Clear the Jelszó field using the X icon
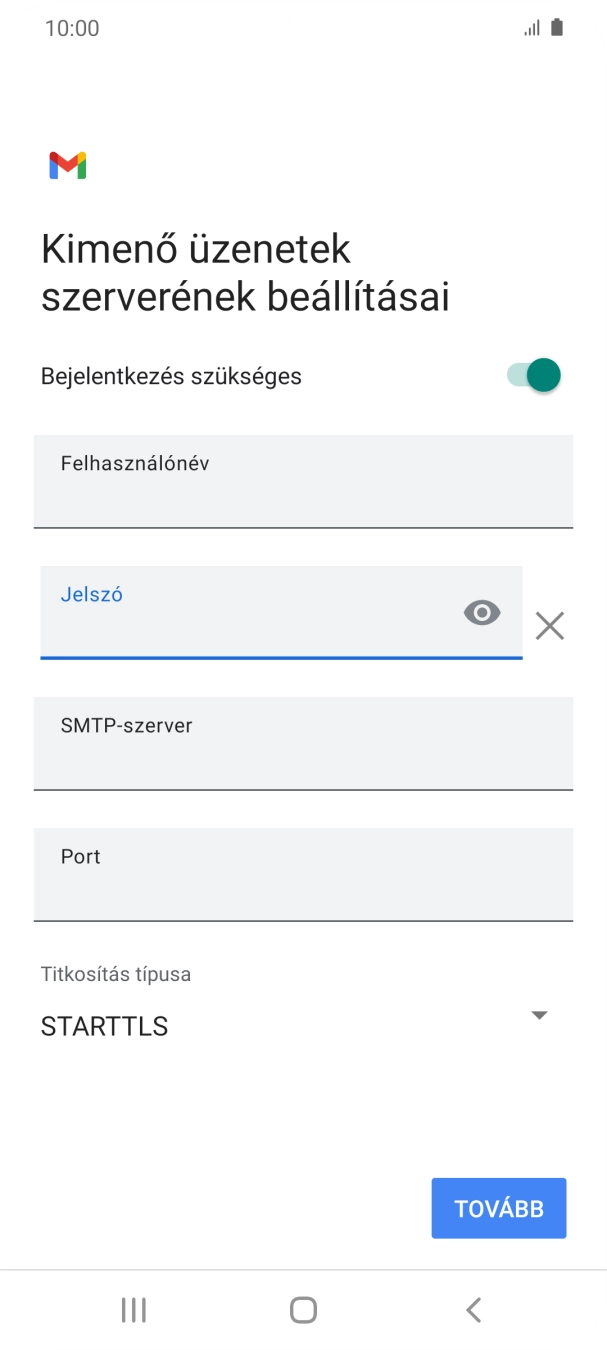 (549, 625)
